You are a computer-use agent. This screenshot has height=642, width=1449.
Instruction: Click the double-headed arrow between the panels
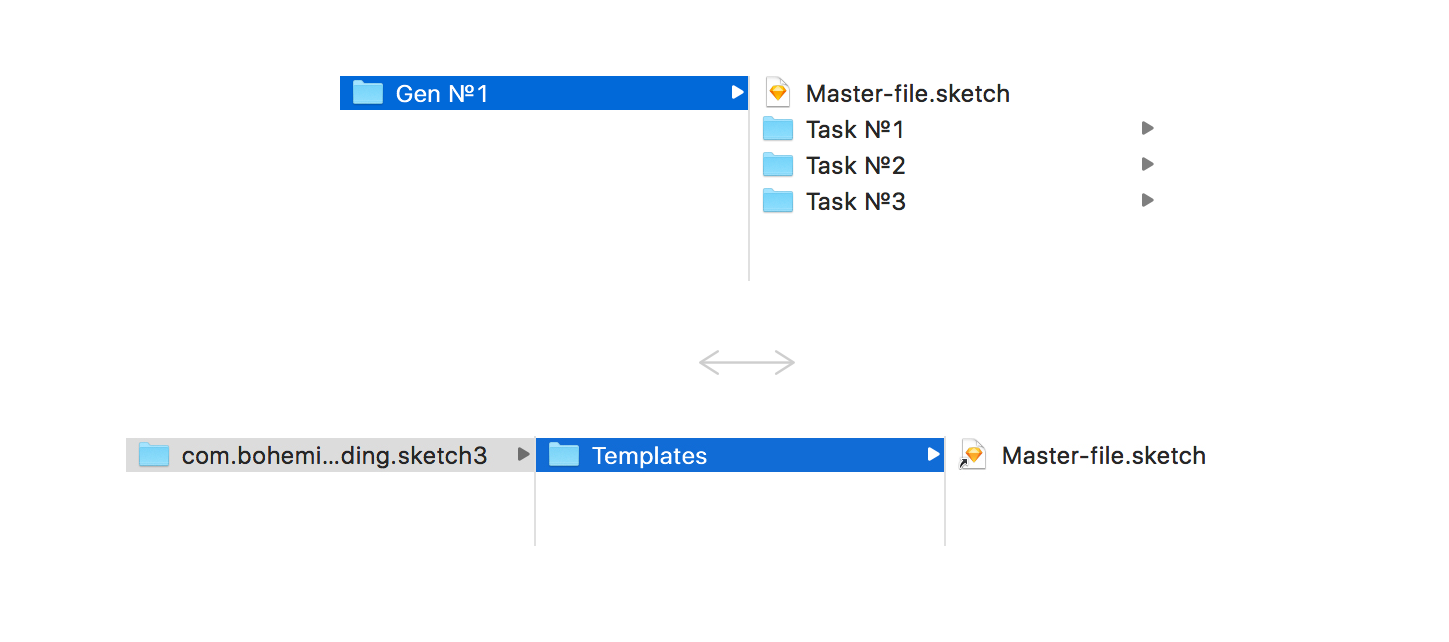(747, 363)
